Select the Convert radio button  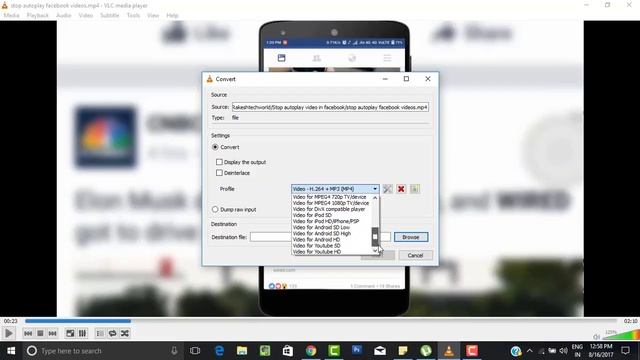coord(215,147)
